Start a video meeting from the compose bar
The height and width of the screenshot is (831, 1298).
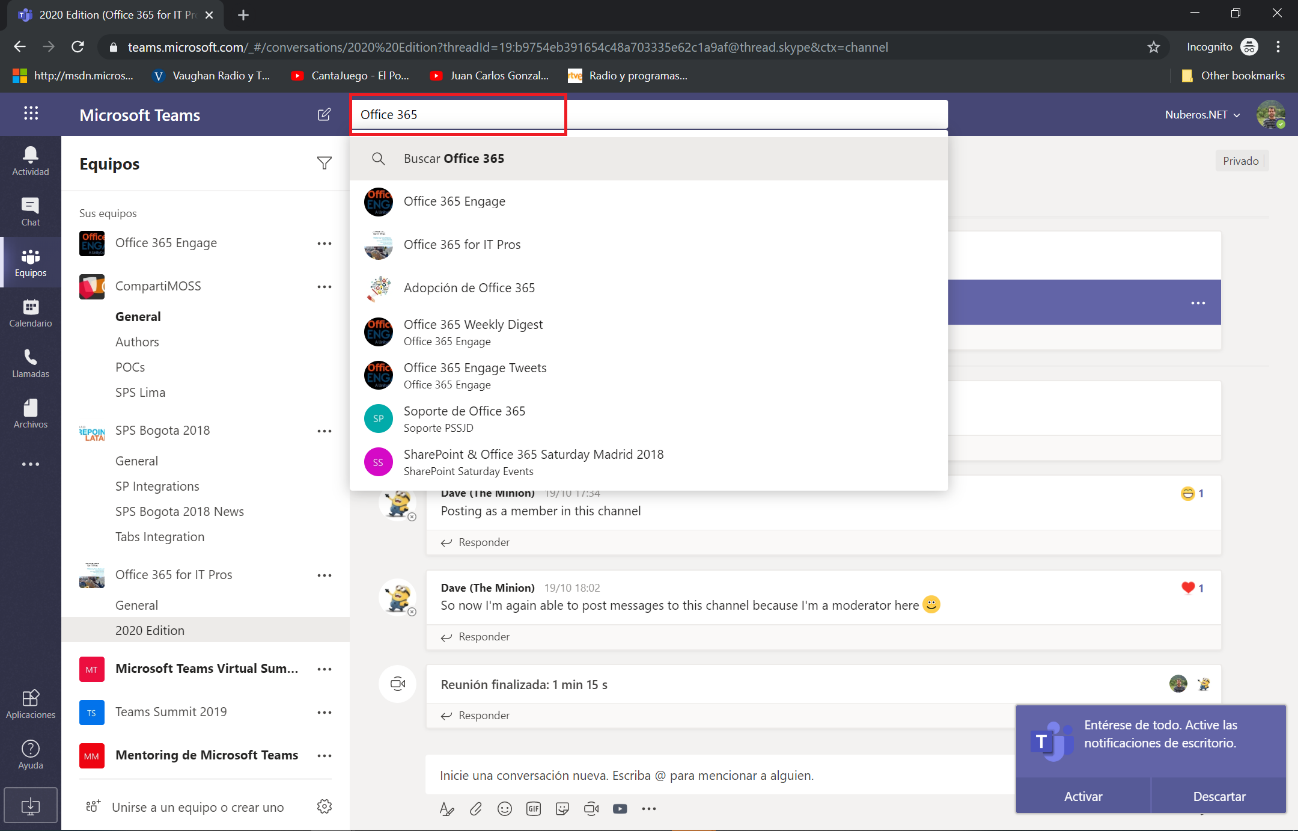tap(591, 809)
